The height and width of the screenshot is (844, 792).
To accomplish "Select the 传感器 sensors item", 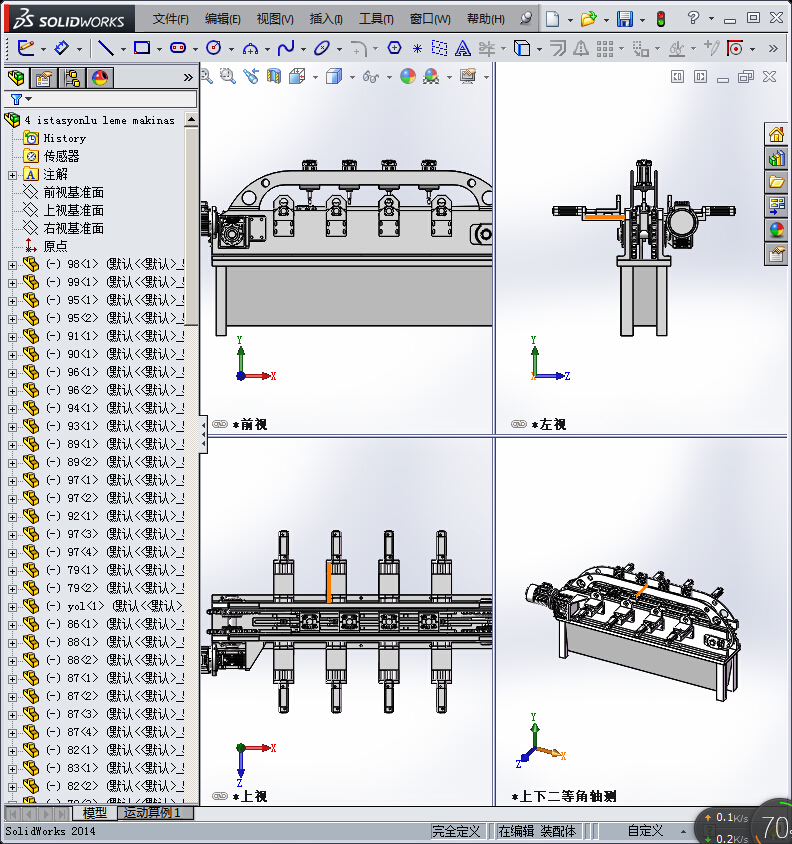I will click(61, 157).
